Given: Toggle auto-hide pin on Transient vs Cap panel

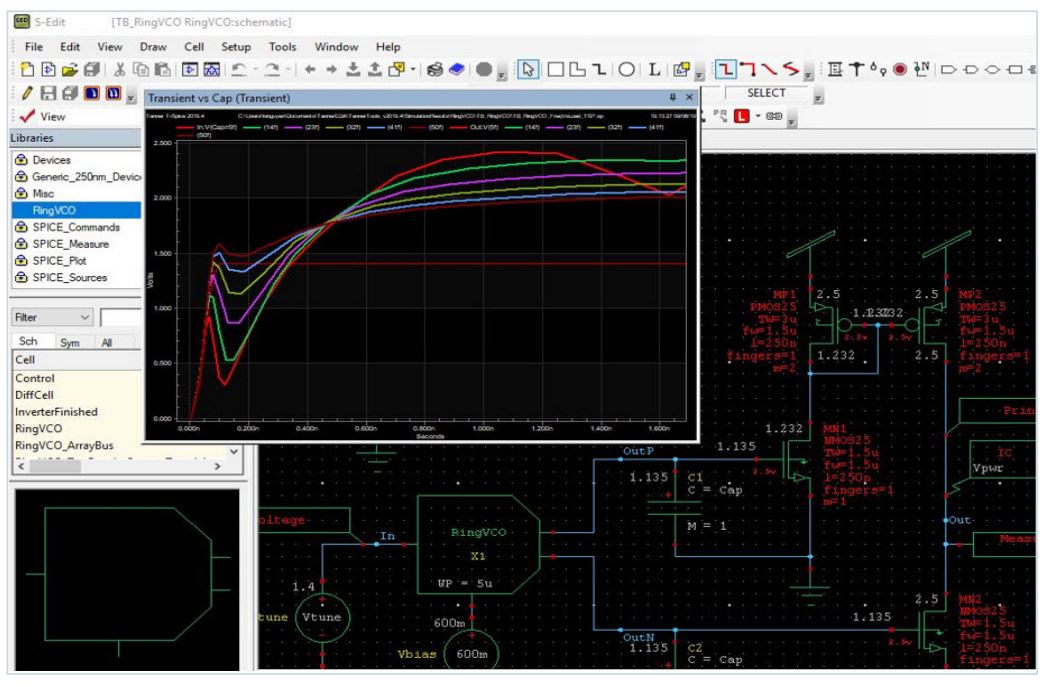Looking at the screenshot, I should (672, 95).
